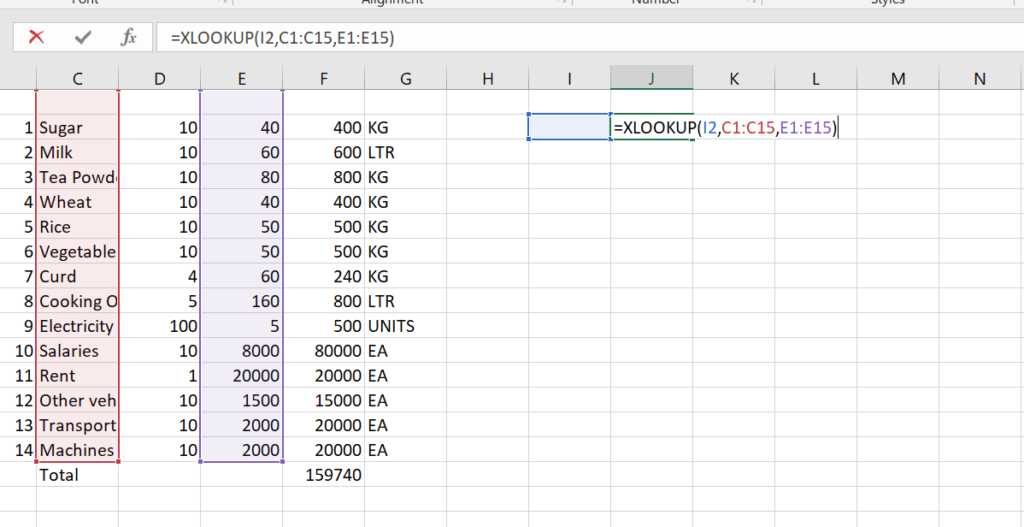Click the 15000 cell in column F
The width and height of the screenshot is (1024, 527).
point(324,400)
